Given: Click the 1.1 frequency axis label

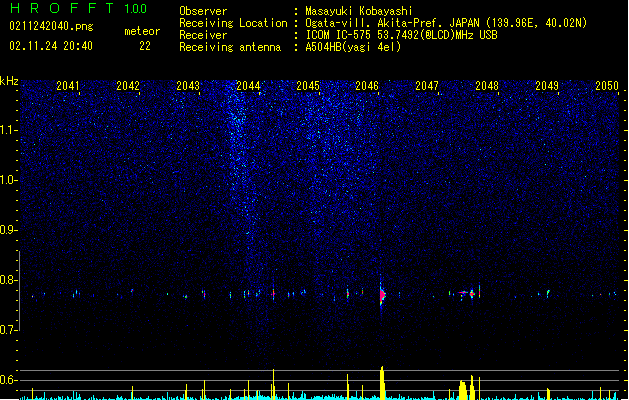Looking at the screenshot, I should point(8,130).
